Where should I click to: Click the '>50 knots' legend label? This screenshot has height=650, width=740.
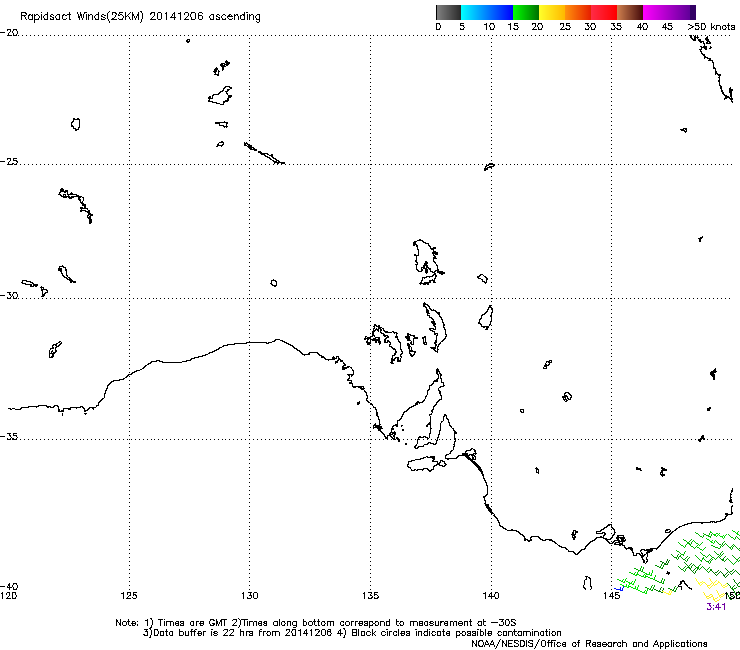[x=711, y=27]
